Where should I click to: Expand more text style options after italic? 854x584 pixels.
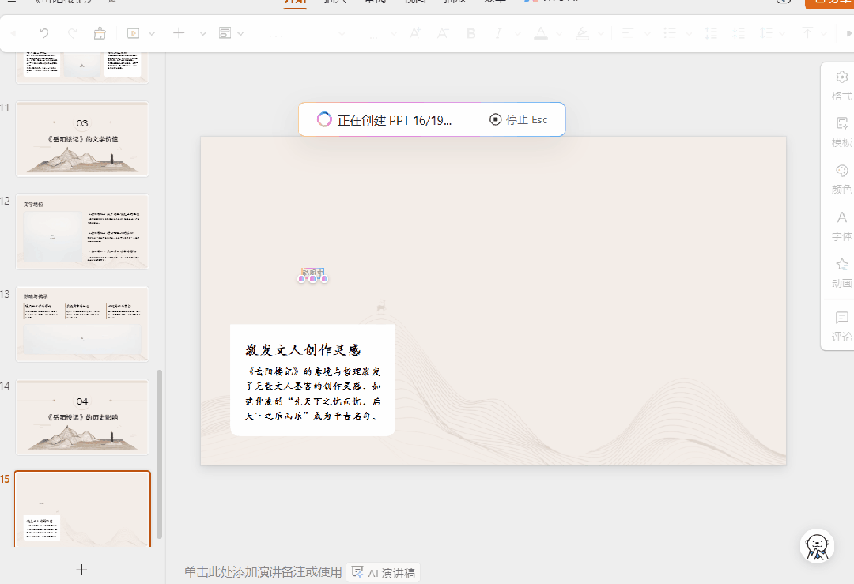(518, 34)
